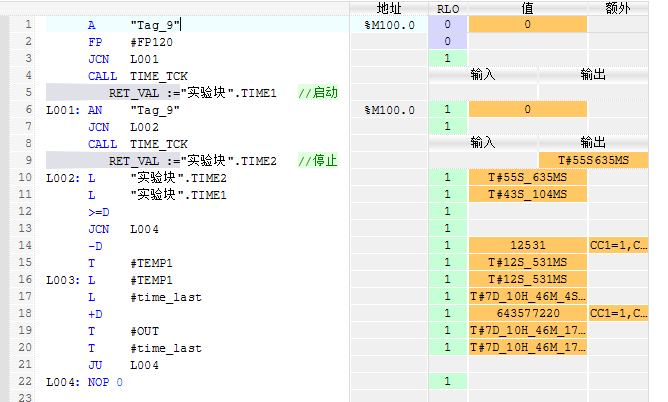Click the RLO column header
The height and width of the screenshot is (402, 668).
pyautogui.click(x=446, y=8)
